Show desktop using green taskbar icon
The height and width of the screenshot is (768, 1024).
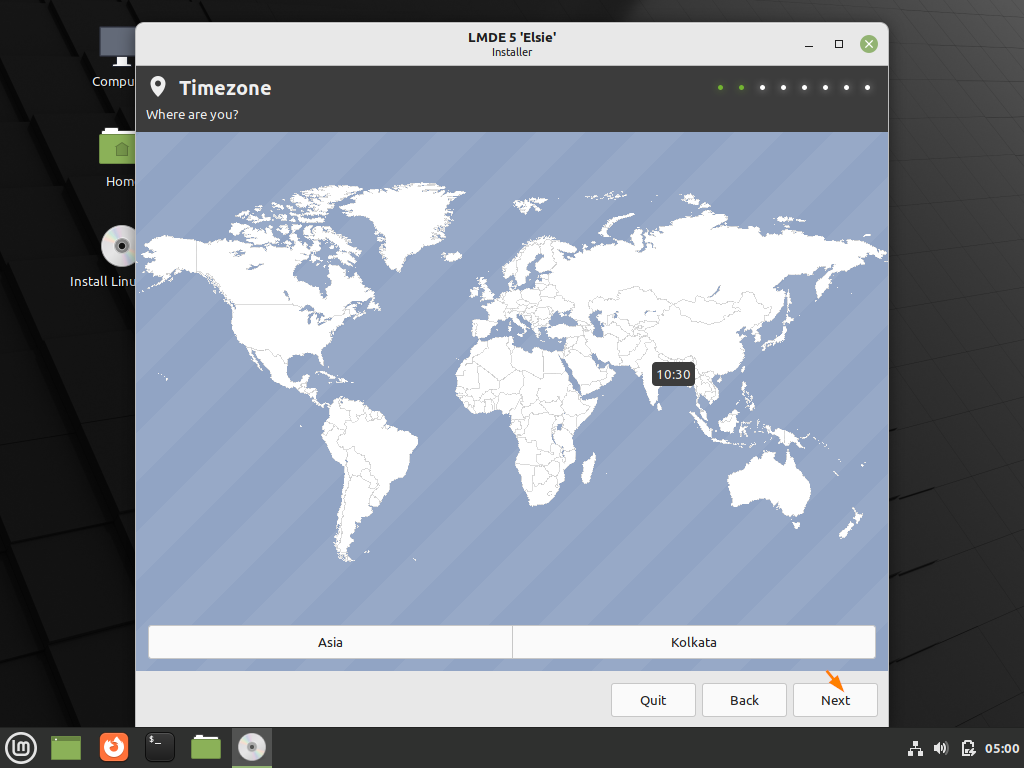(66, 748)
